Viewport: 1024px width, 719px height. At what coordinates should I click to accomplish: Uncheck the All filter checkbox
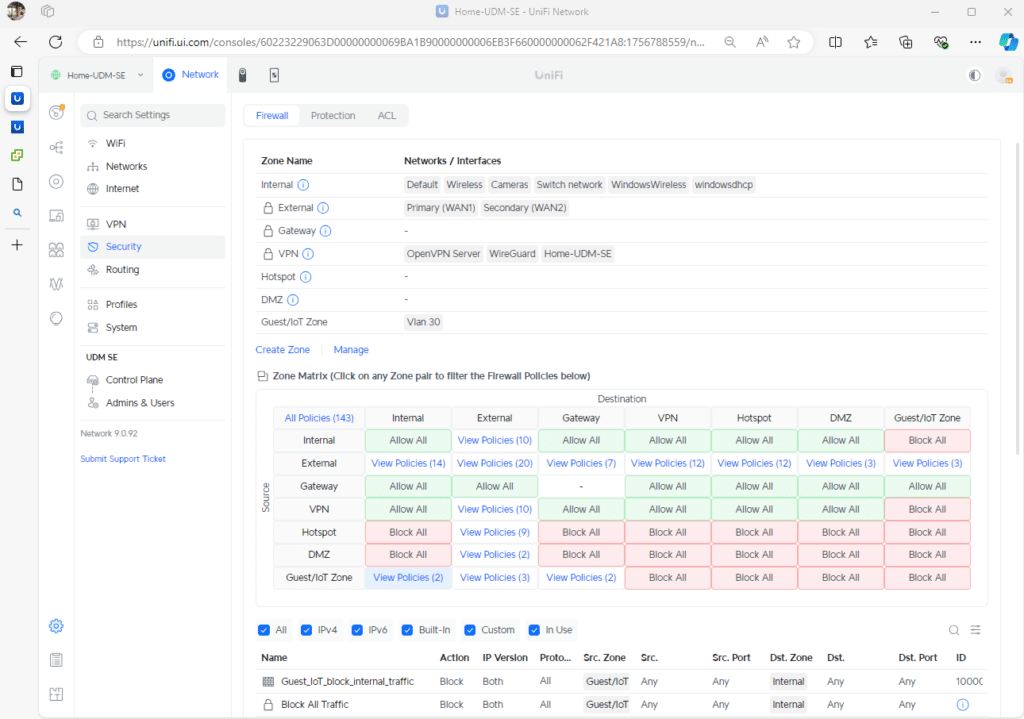[x=264, y=630]
